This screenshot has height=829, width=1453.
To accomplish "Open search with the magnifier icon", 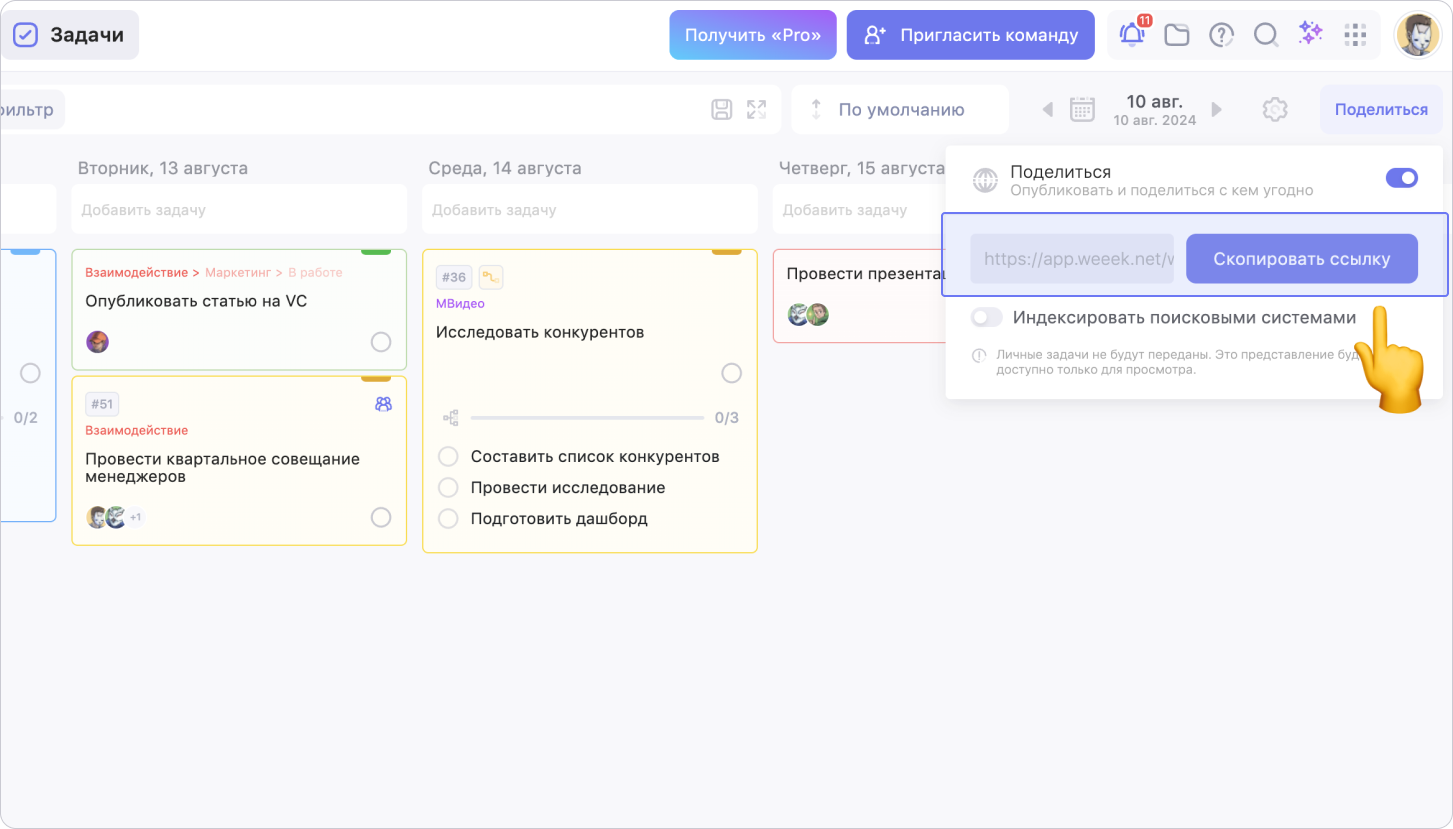I will coord(1266,35).
